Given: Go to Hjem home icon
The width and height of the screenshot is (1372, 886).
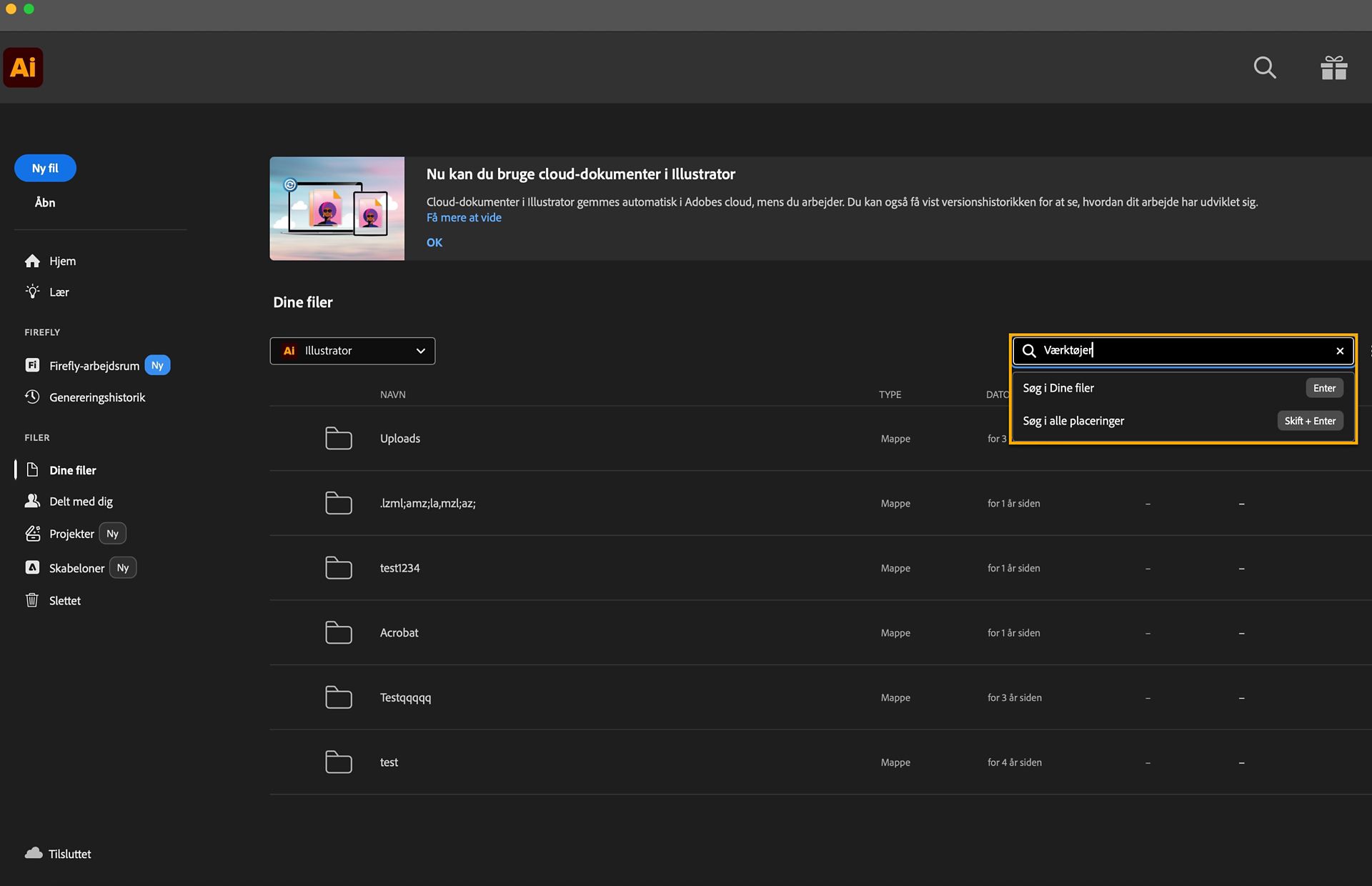Looking at the screenshot, I should click(x=32, y=261).
